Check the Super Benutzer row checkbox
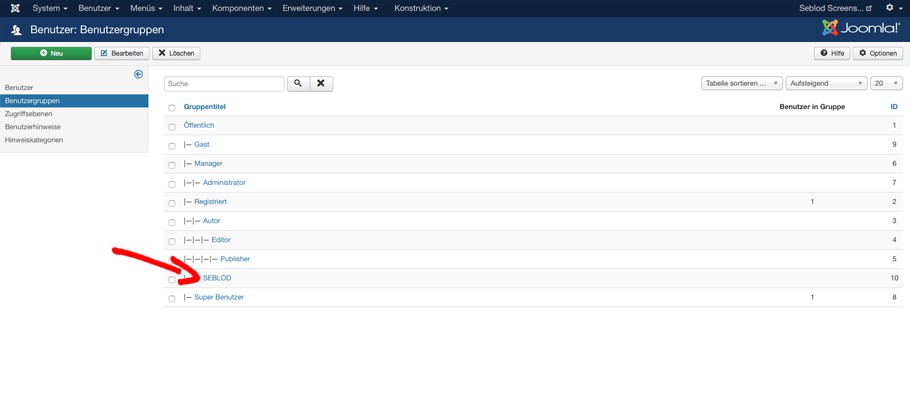Screen dimensions: 910x395 (x=172, y=299)
